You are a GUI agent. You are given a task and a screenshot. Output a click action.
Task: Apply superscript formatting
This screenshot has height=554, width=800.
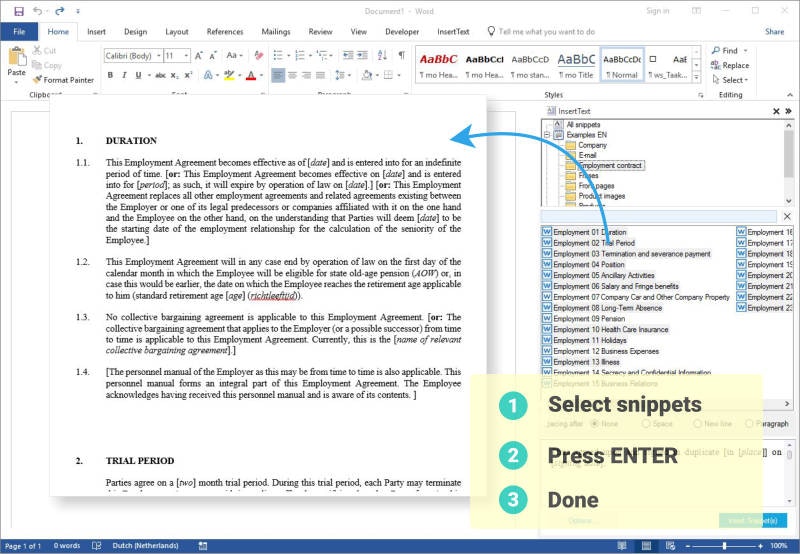tap(188, 75)
